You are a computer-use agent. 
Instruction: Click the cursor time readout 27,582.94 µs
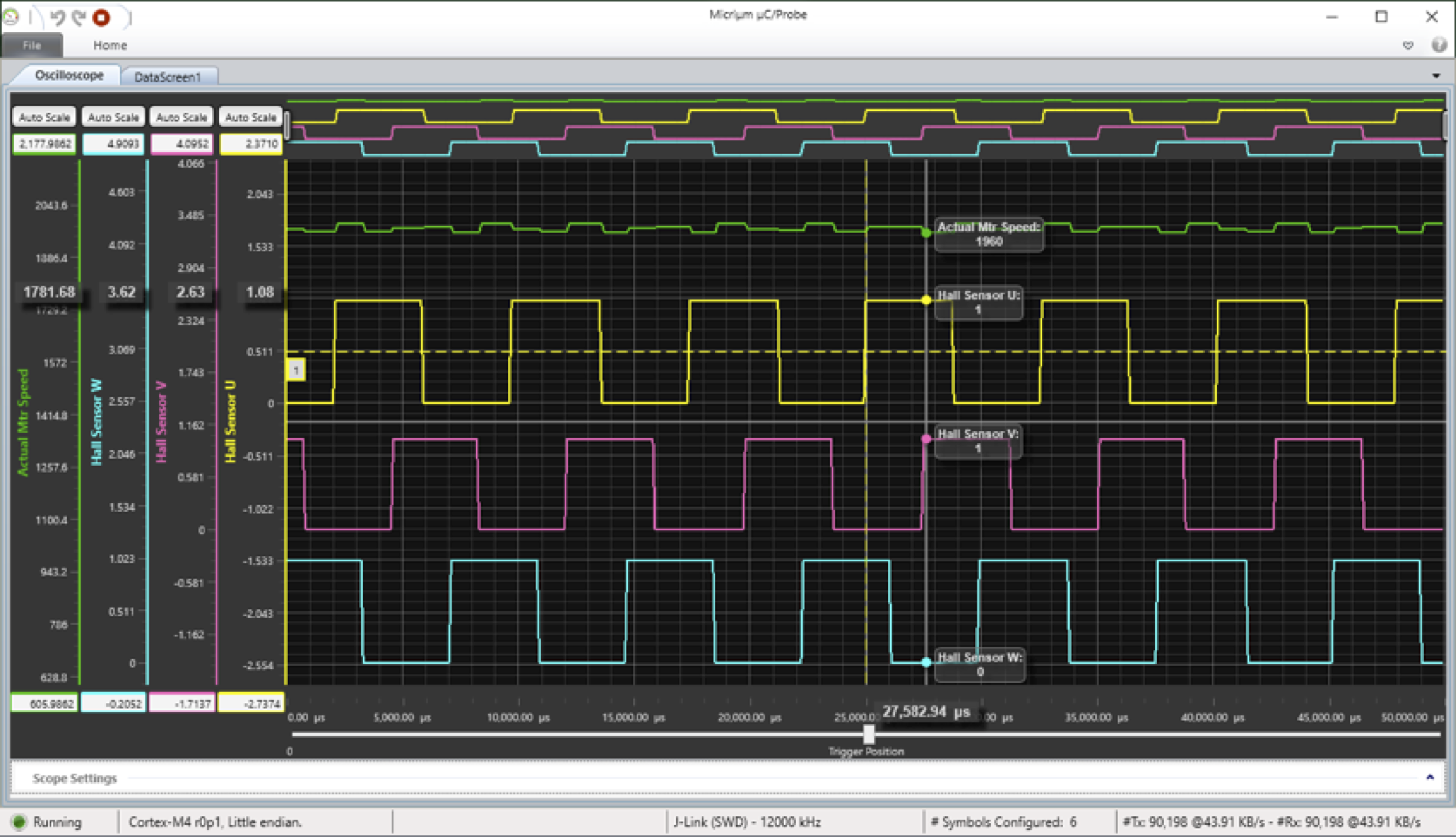pyautogui.click(x=926, y=712)
